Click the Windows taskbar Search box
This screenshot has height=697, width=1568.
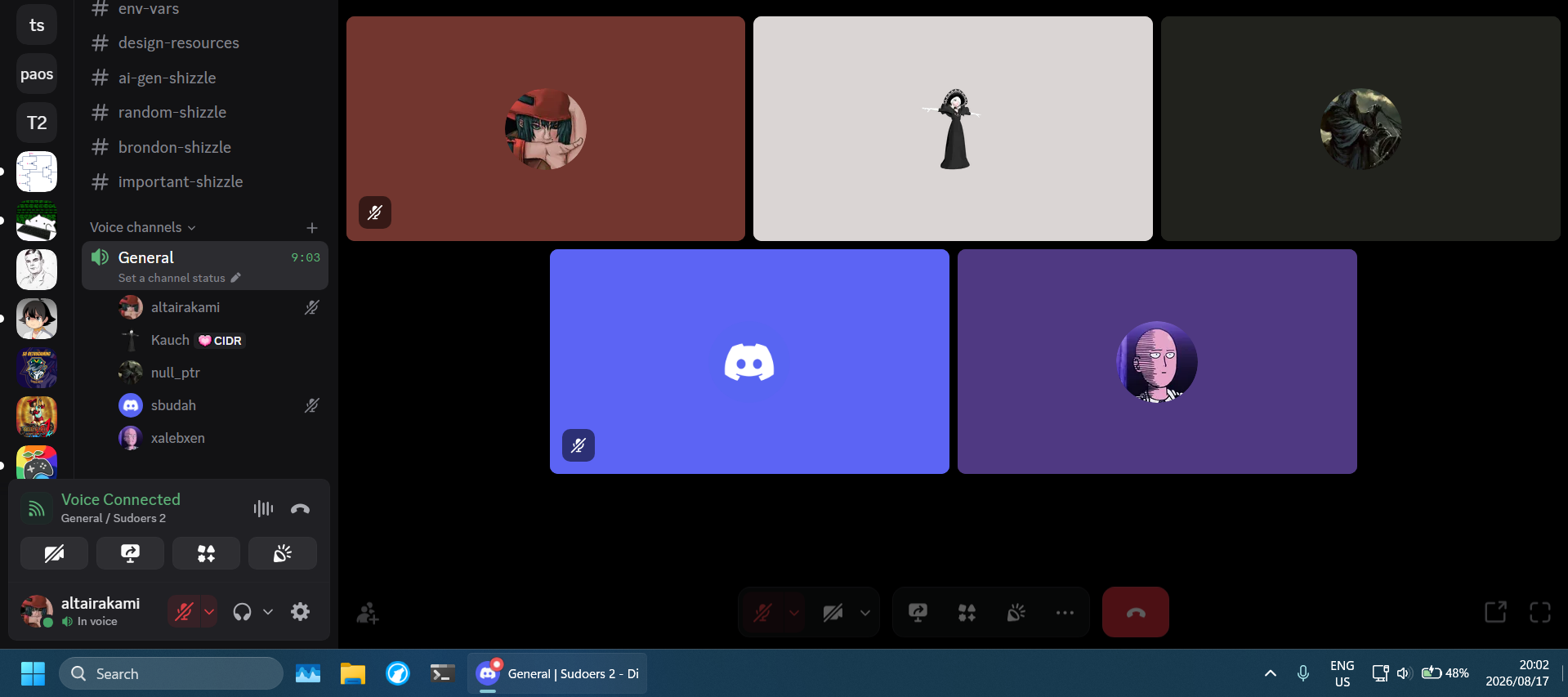[172, 673]
